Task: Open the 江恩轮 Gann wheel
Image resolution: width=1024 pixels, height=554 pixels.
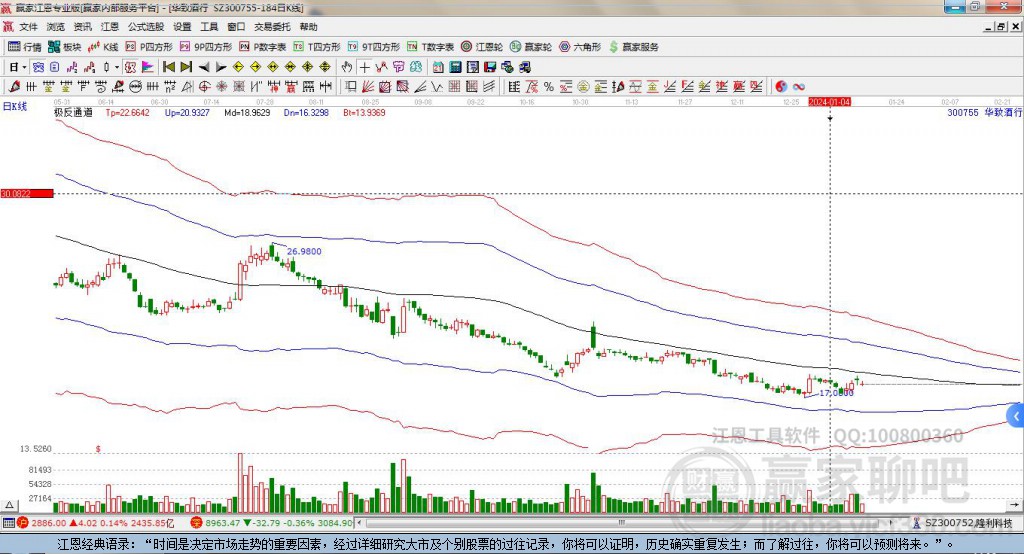Action: pyautogui.click(x=482, y=47)
